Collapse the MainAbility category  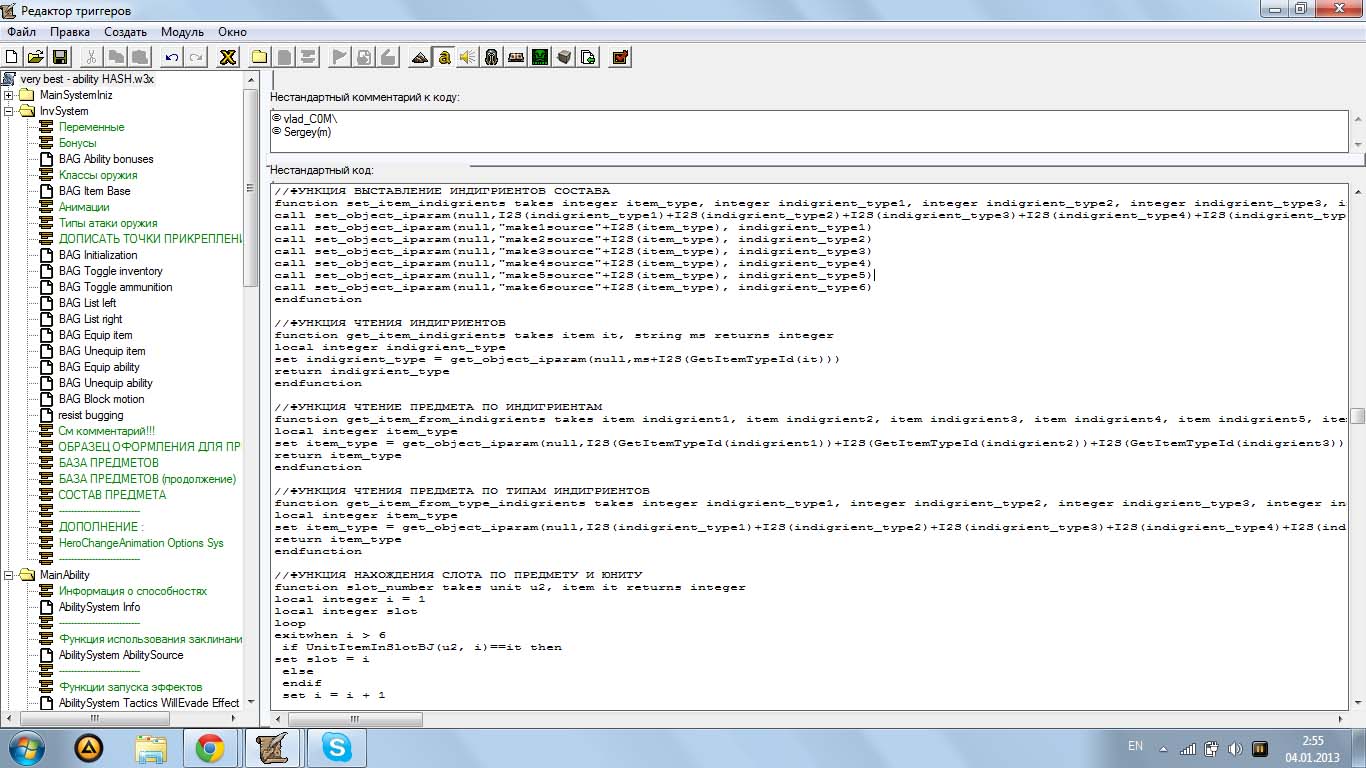click(9, 575)
